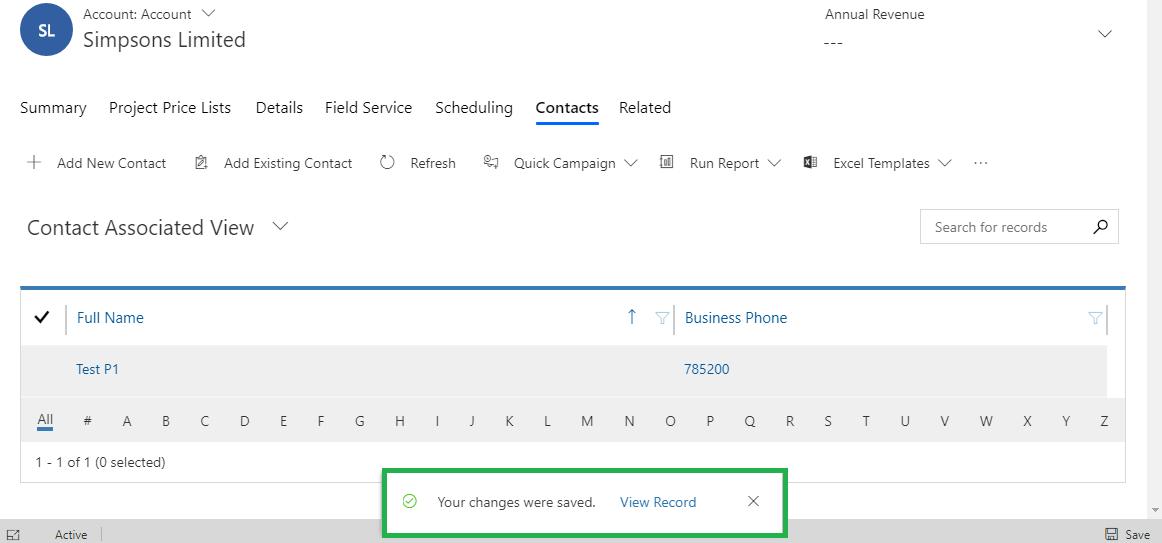Filter contacts by letter S

pyautogui.click(x=828, y=422)
